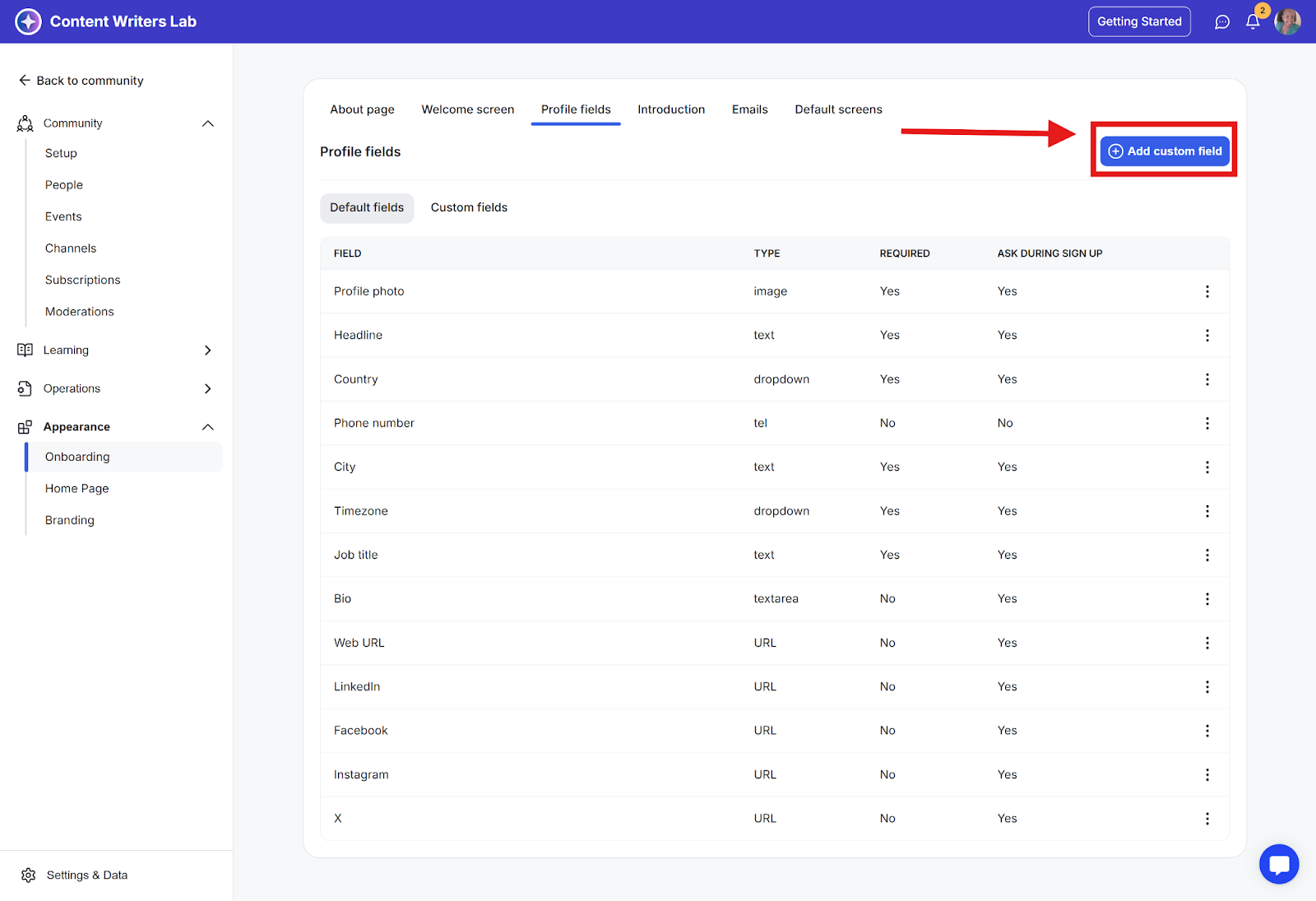The width and height of the screenshot is (1316, 901).
Task: Open the kebab menu for Bio field
Action: (1207, 599)
